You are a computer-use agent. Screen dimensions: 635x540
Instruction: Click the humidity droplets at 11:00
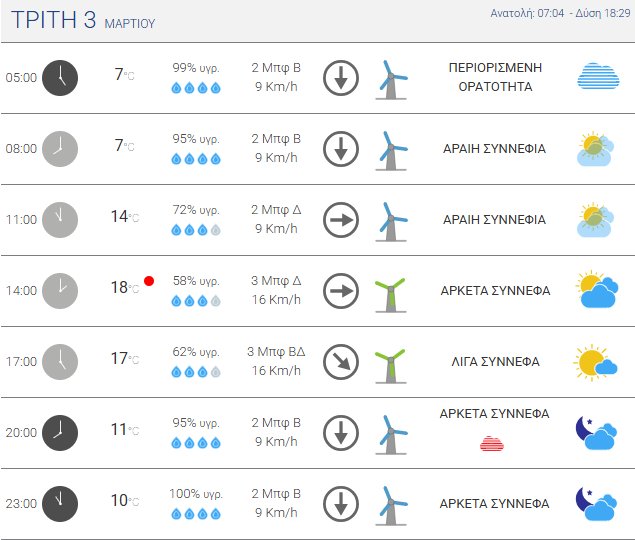196,230
